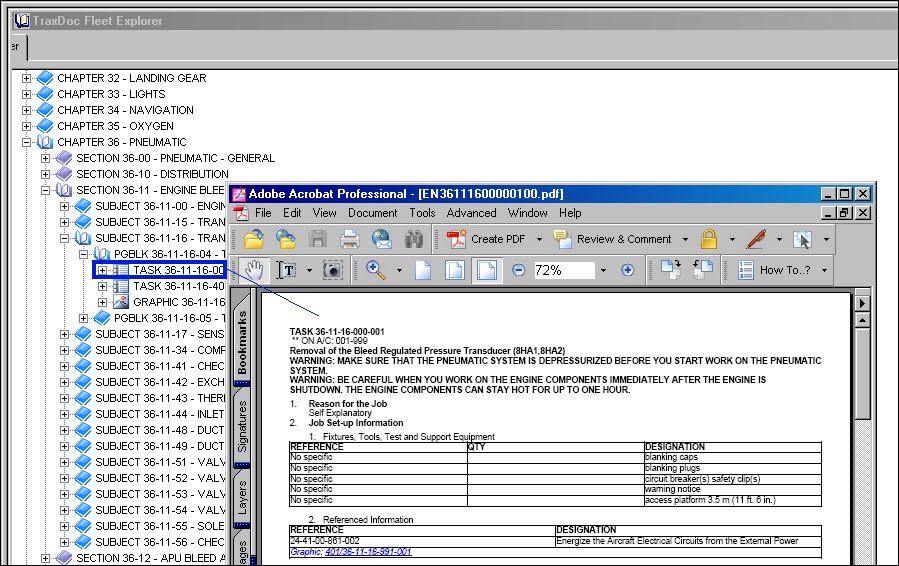The width and height of the screenshot is (899, 566).
Task: Follow the 401/36-11-16-991-001 graphic link
Action: 368,552
